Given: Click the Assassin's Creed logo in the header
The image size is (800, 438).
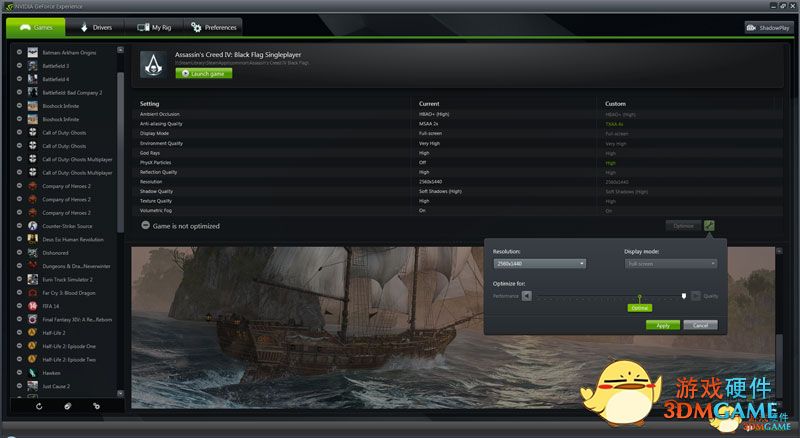Looking at the screenshot, I should pyautogui.click(x=153, y=64).
